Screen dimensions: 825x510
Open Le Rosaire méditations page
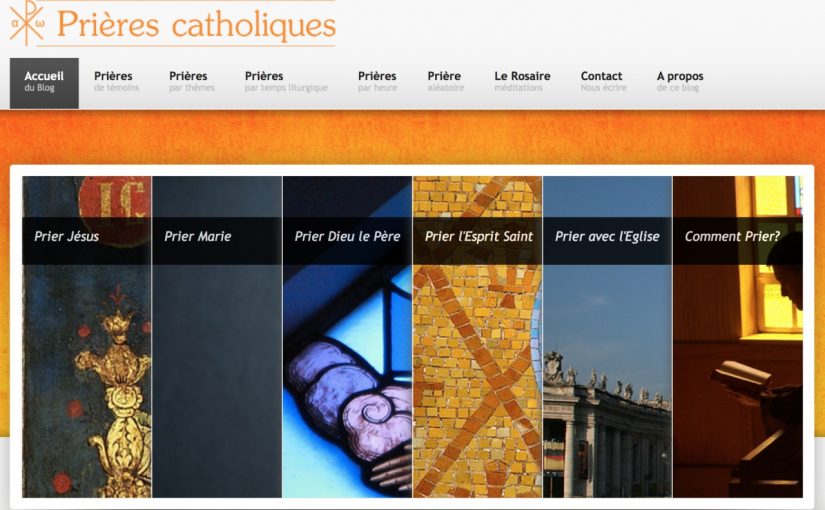tap(522, 82)
